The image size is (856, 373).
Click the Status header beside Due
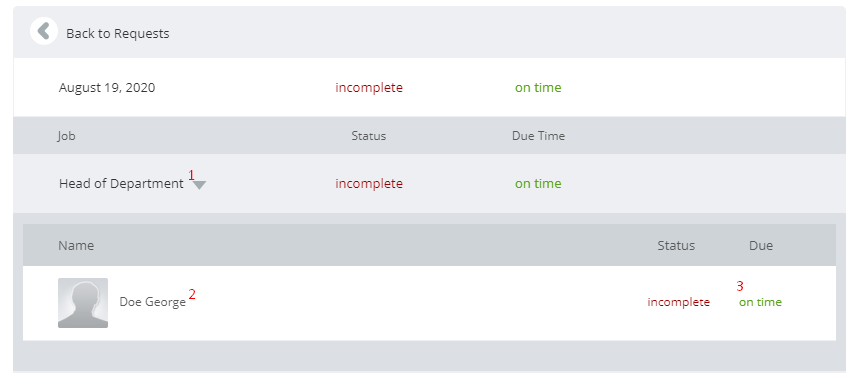676,245
